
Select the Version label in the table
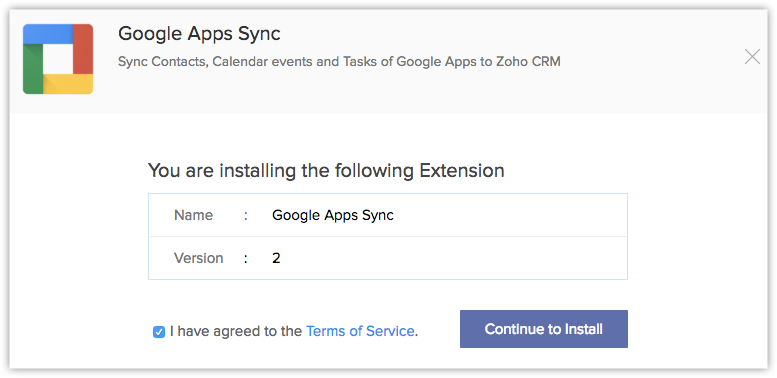[199, 258]
